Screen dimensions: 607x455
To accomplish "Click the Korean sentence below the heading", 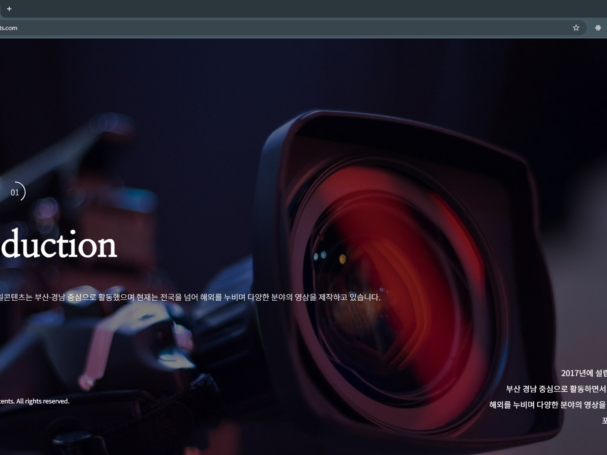I will (190, 297).
